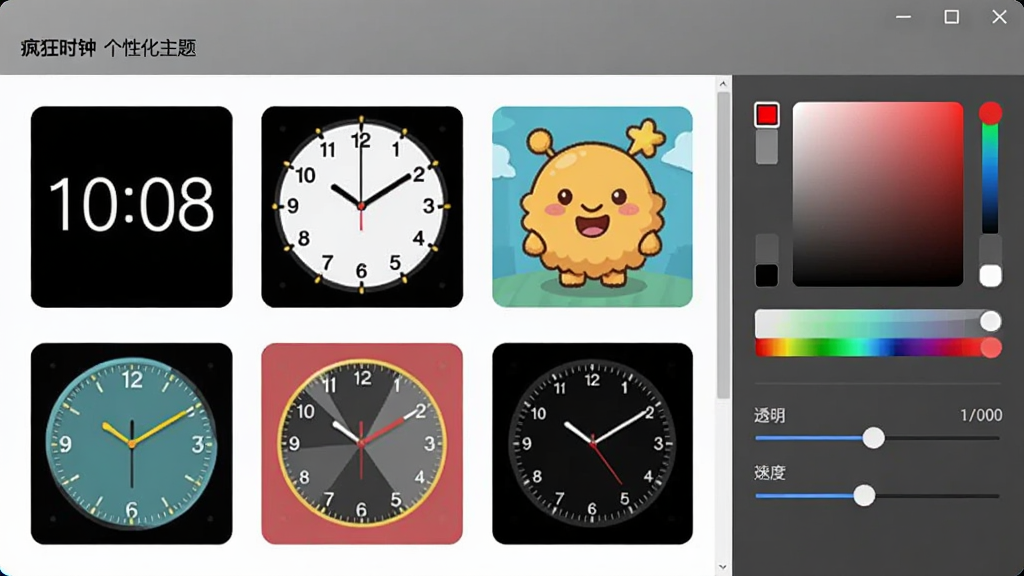This screenshot has height=576, width=1024.
Task: Select the digital 10:08 clock theme
Action: (131, 206)
